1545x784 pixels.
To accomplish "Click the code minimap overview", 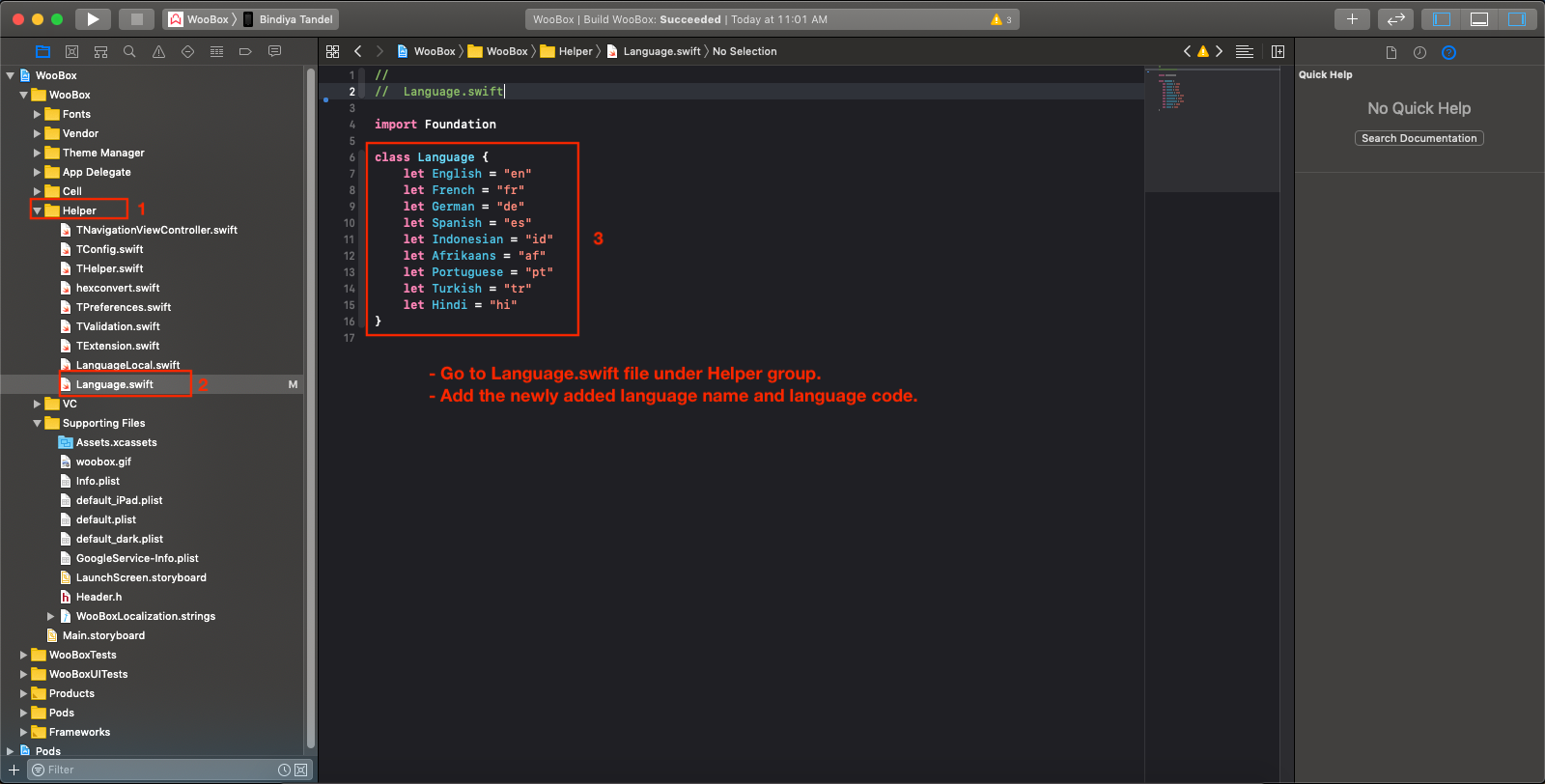I will coord(1212,128).
